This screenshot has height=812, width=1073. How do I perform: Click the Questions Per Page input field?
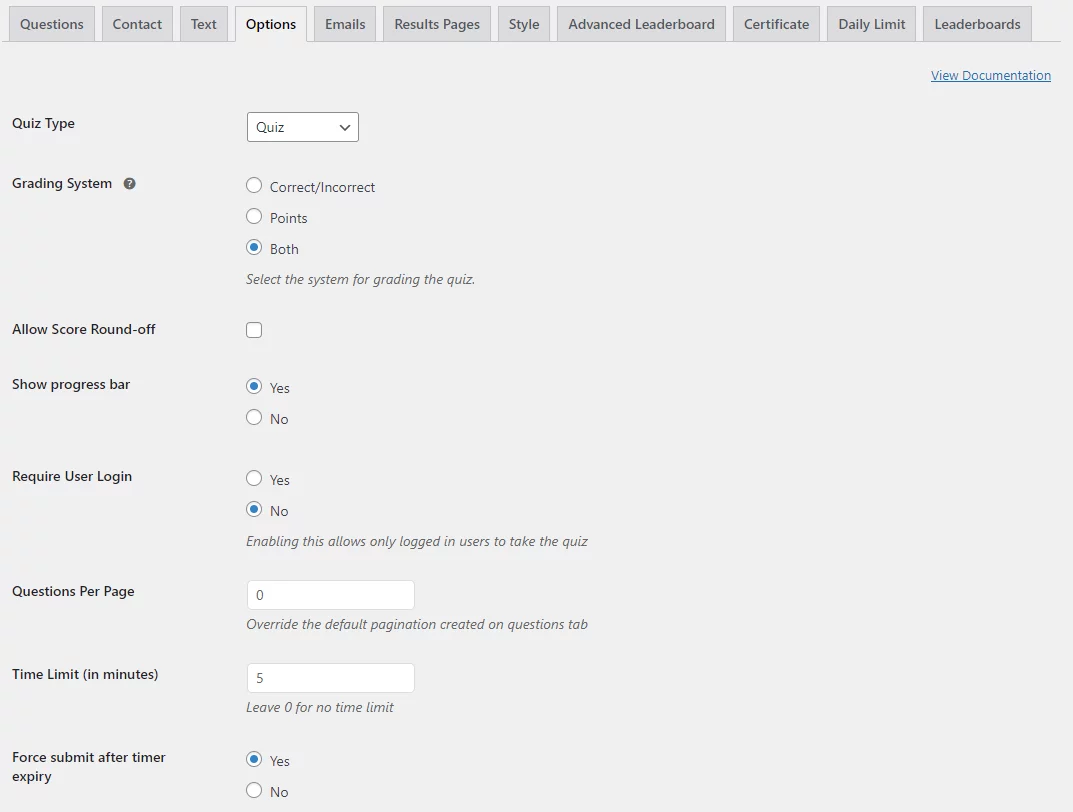click(x=330, y=594)
